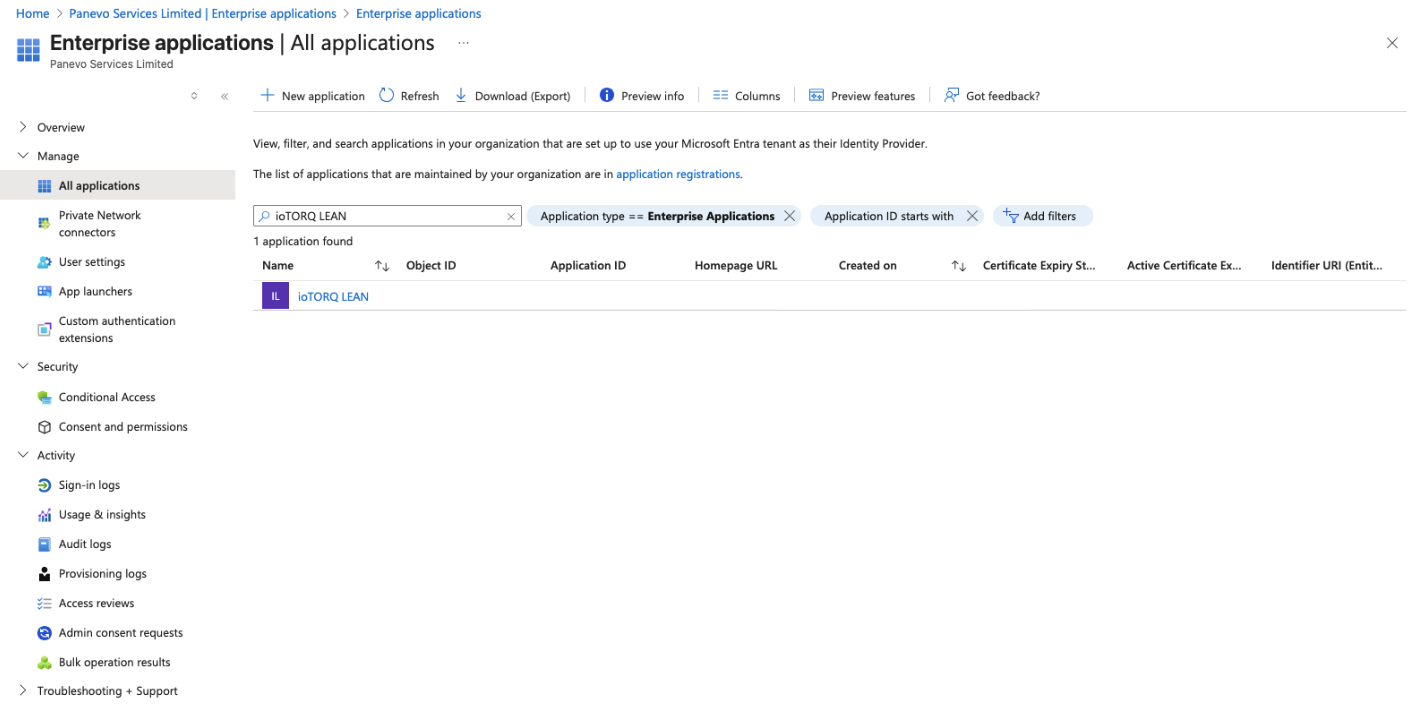Select All applications in sidebar
This screenshot has width=1418, height=722.
coord(118,186)
